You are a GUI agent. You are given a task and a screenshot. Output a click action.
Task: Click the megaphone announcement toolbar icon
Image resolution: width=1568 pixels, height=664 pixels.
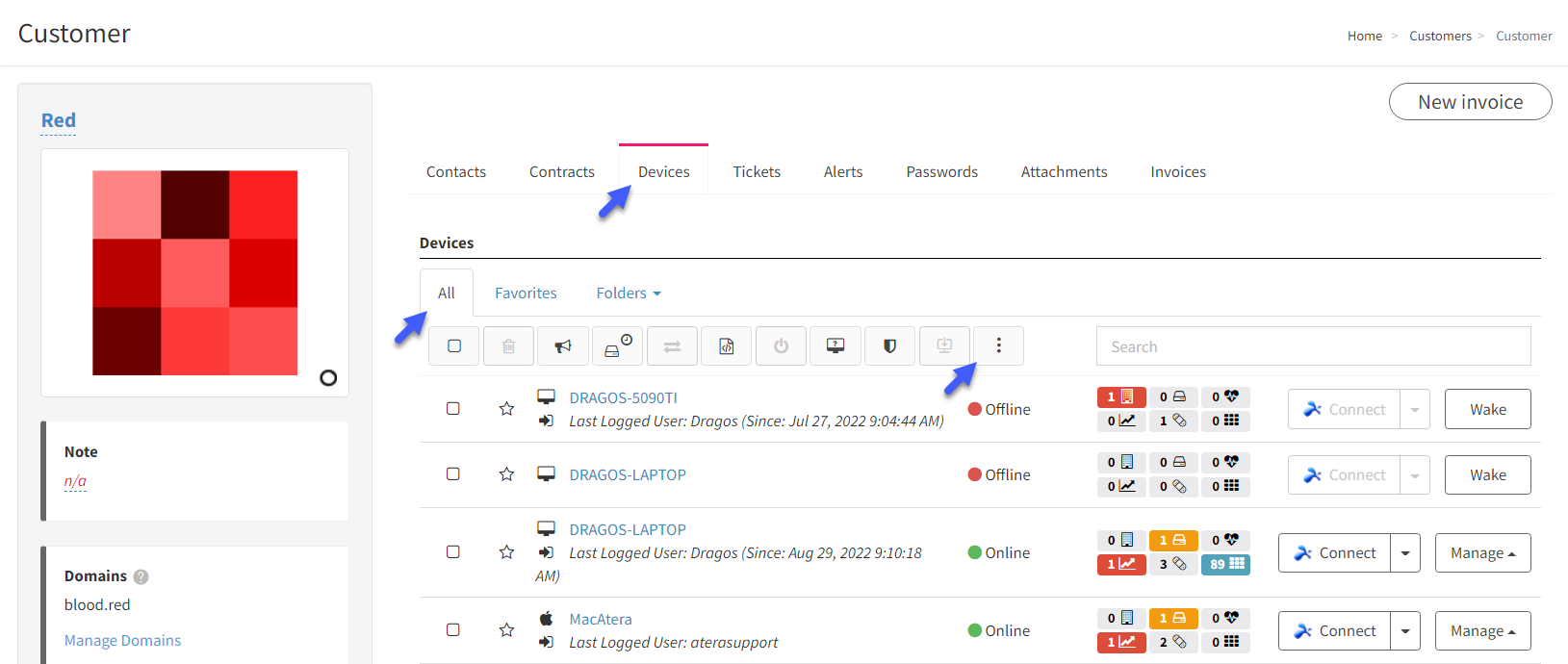pyautogui.click(x=563, y=346)
